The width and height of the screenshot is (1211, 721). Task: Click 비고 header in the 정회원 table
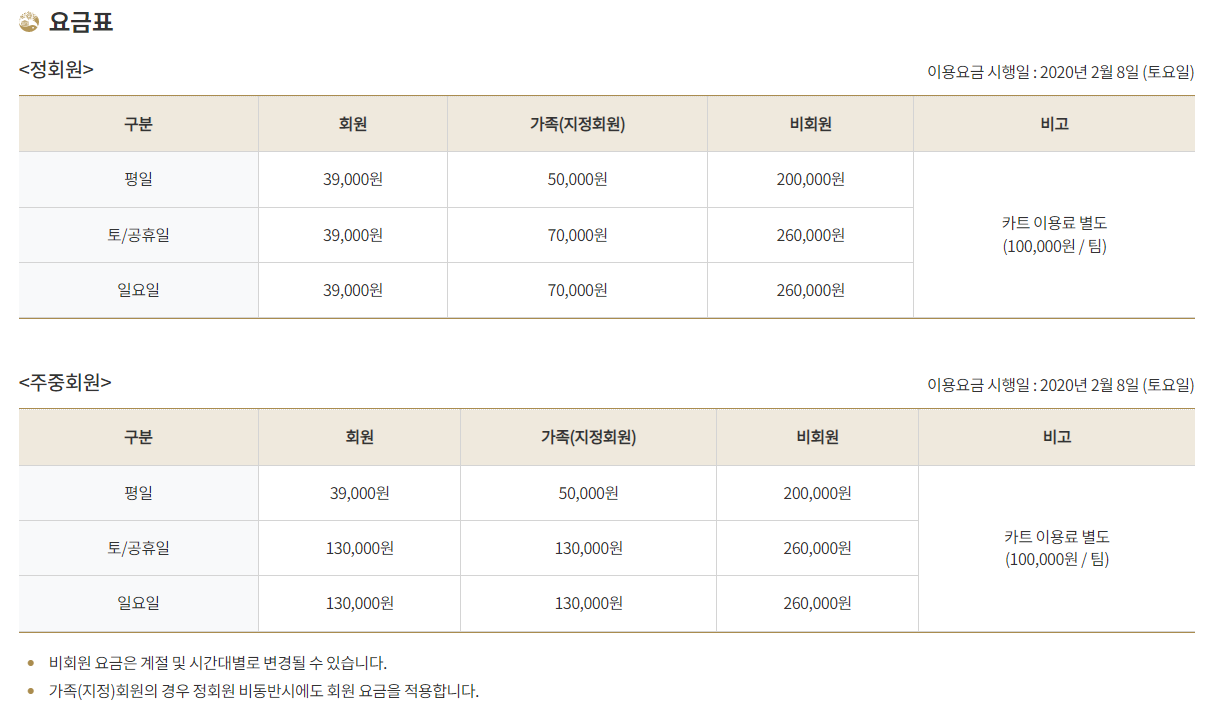pos(1054,124)
